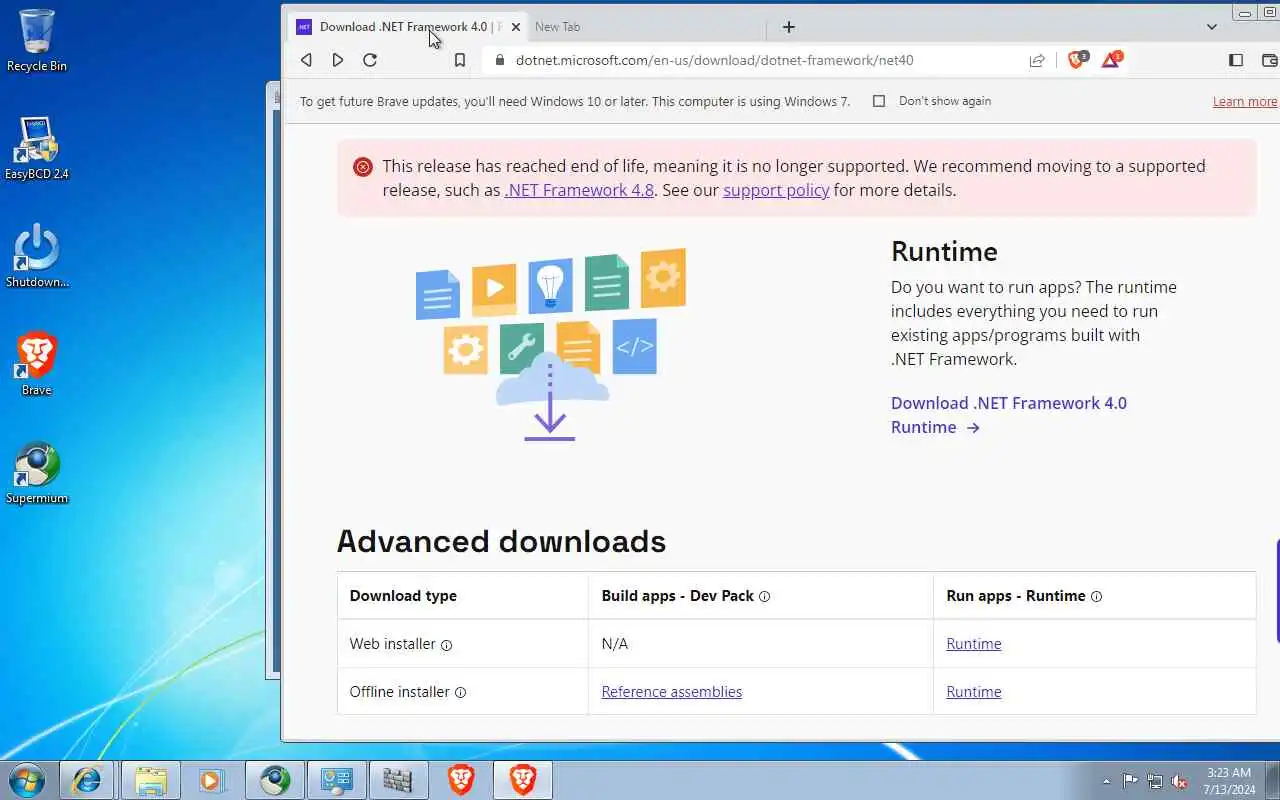
Task: Open Brave Rewards triangle icon
Action: [1111, 60]
